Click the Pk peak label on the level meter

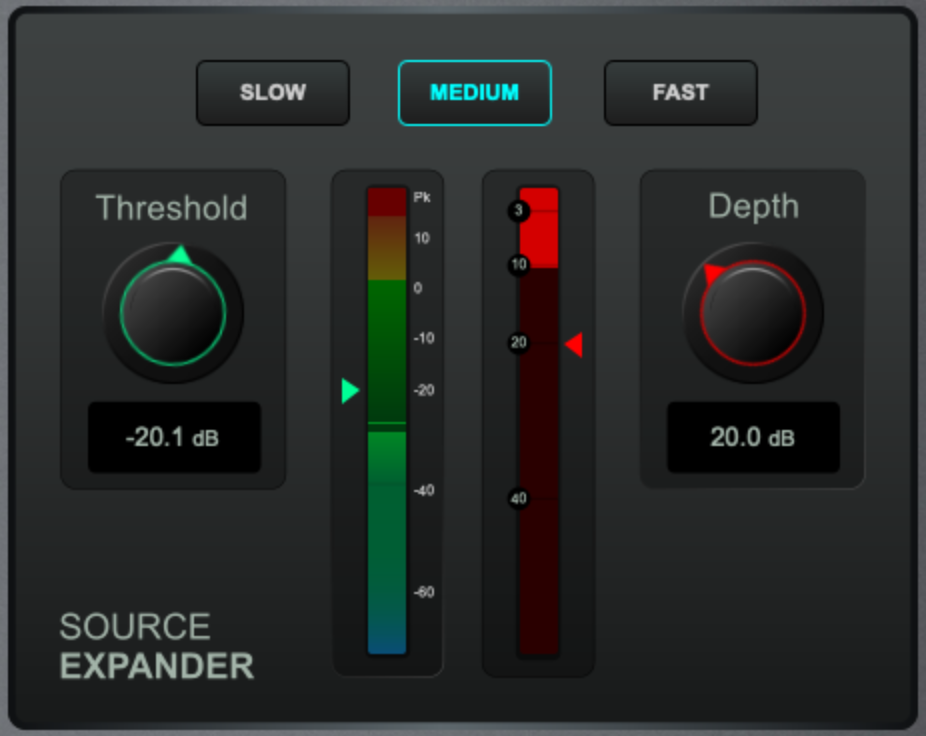point(422,198)
